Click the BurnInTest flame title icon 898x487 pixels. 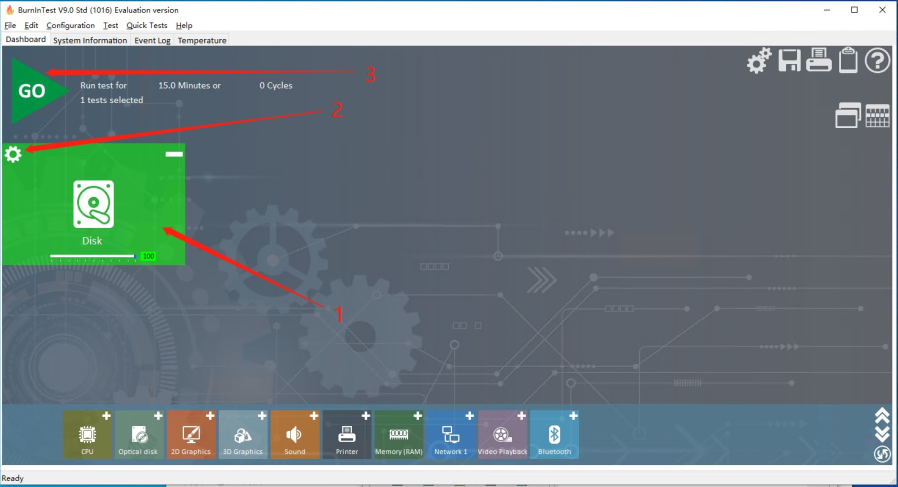(x=9, y=10)
